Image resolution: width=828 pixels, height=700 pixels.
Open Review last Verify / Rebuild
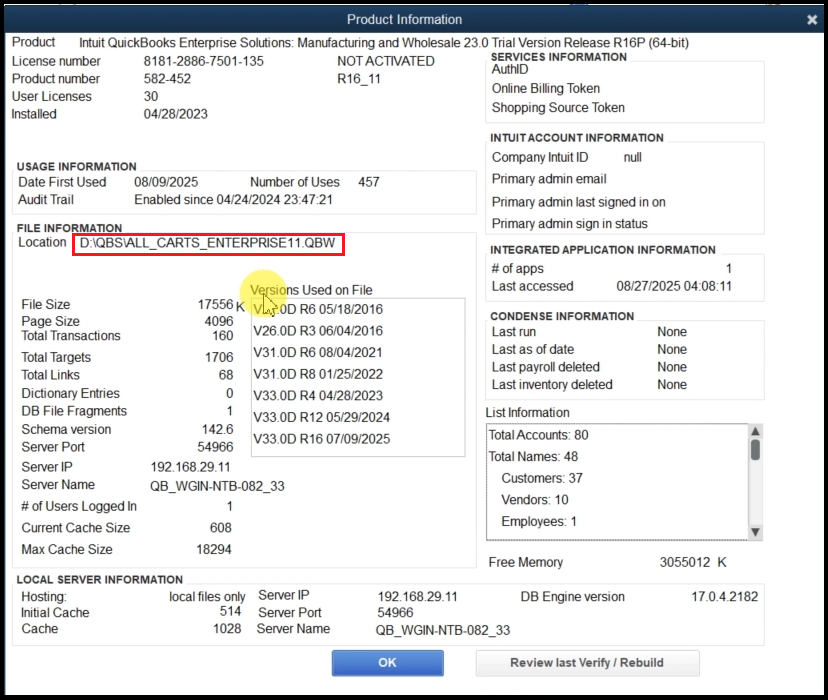pyautogui.click(x=587, y=662)
